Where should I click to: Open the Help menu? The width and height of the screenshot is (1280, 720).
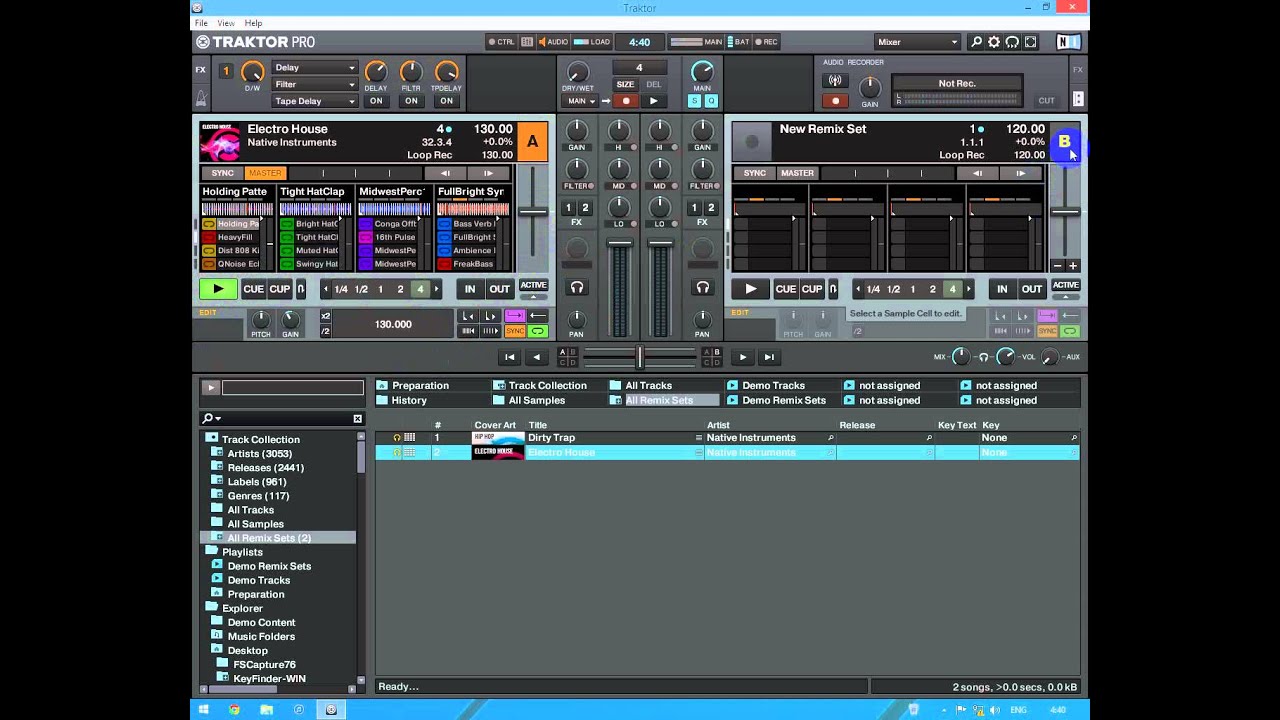click(x=253, y=23)
